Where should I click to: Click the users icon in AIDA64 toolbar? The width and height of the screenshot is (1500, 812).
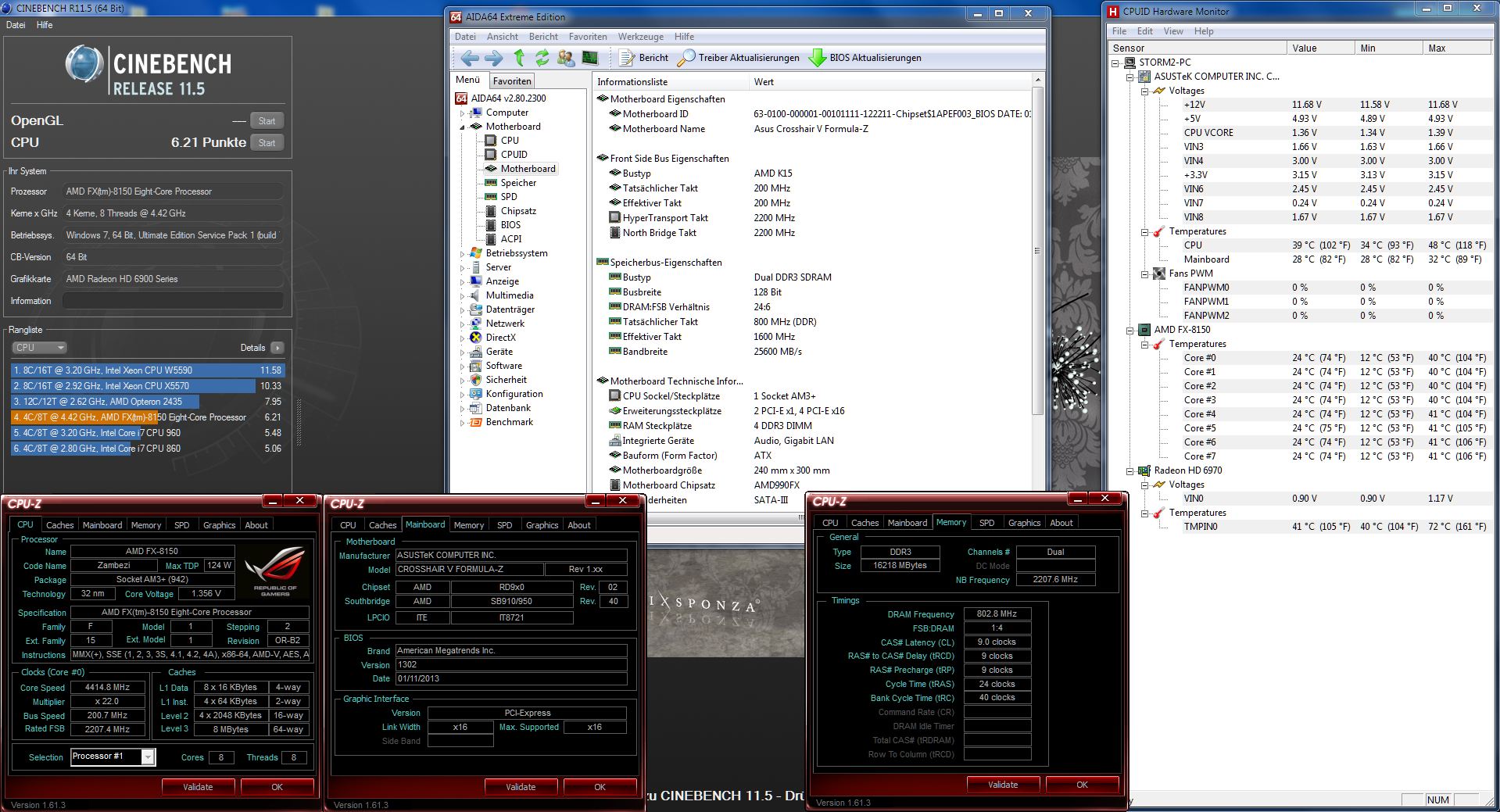[x=566, y=58]
